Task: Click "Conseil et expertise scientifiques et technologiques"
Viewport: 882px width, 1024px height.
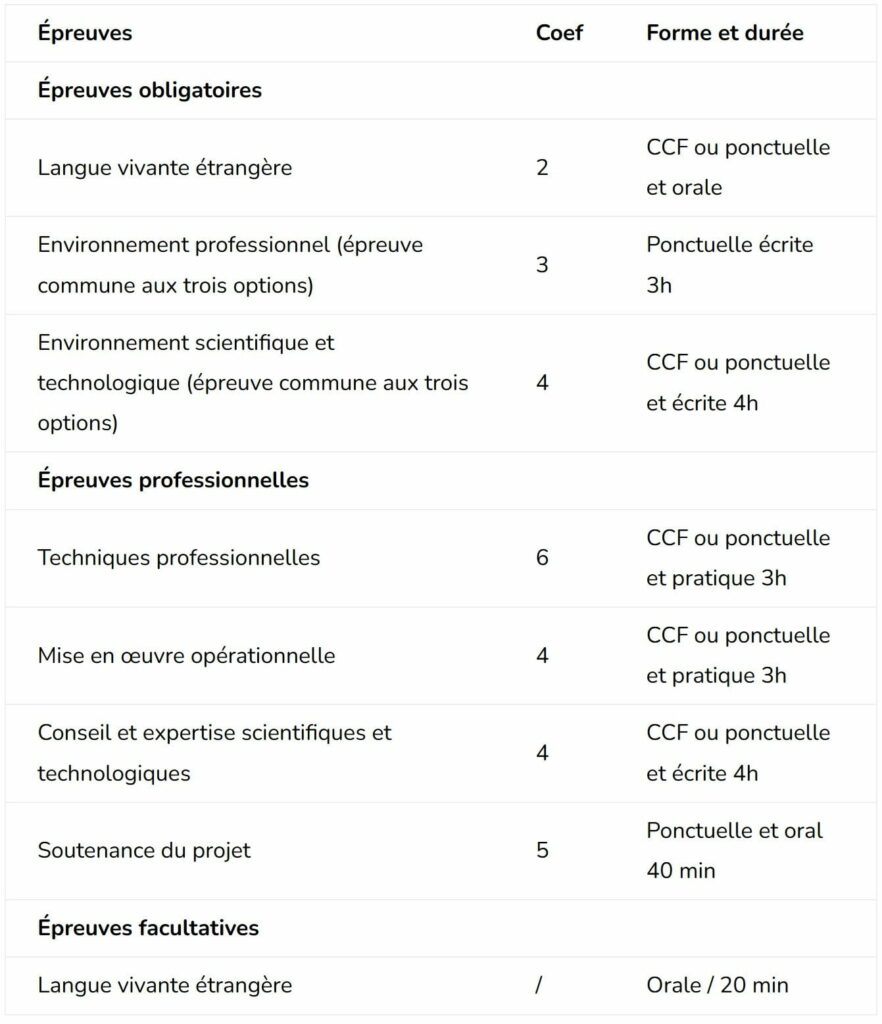Action: (x=214, y=753)
